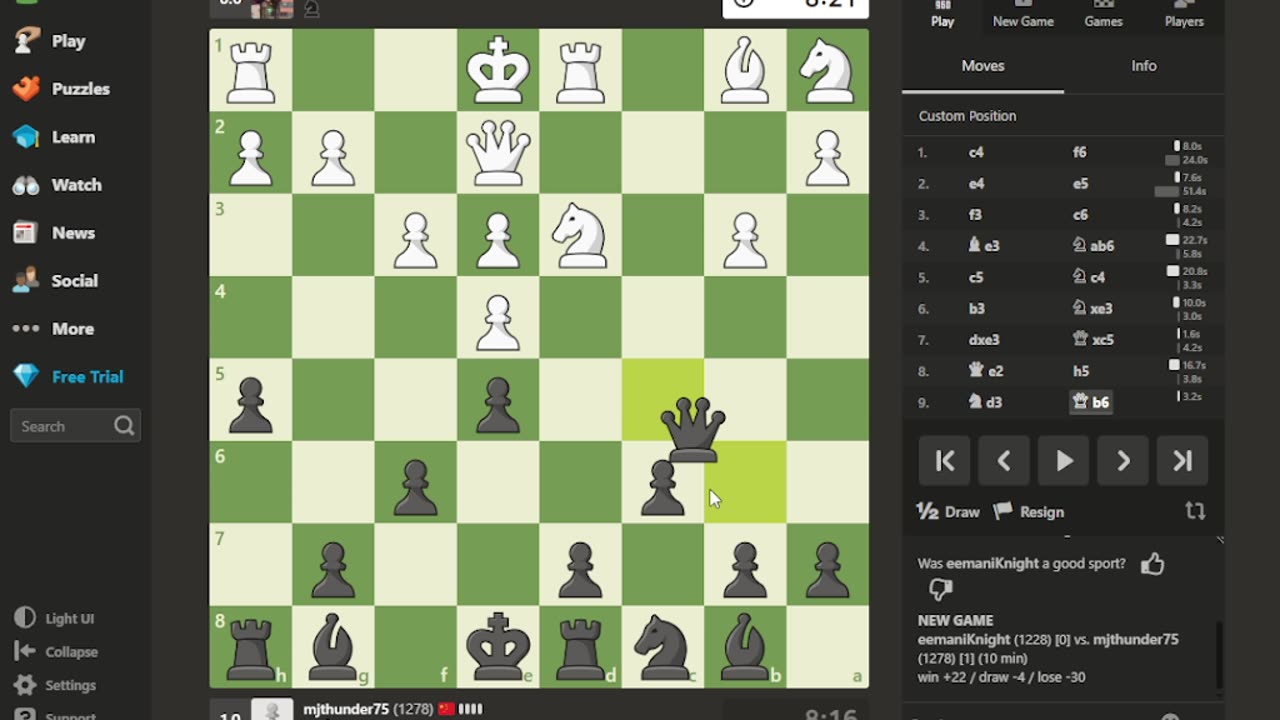Click the black queen on the board
Viewport: 1280px width, 720px height.
[693, 430]
